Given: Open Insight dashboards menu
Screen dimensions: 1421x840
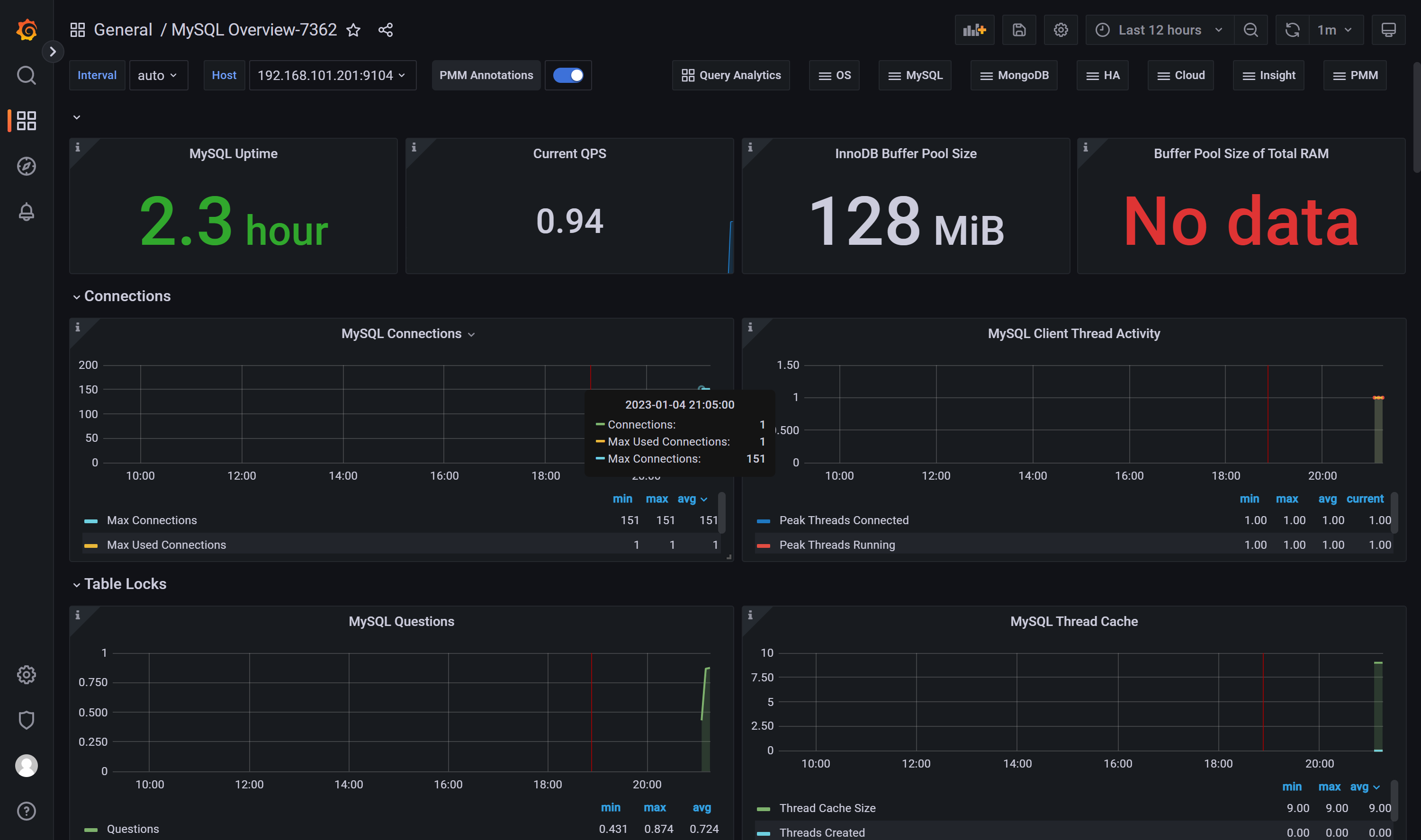Looking at the screenshot, I should coord(1268,75).
